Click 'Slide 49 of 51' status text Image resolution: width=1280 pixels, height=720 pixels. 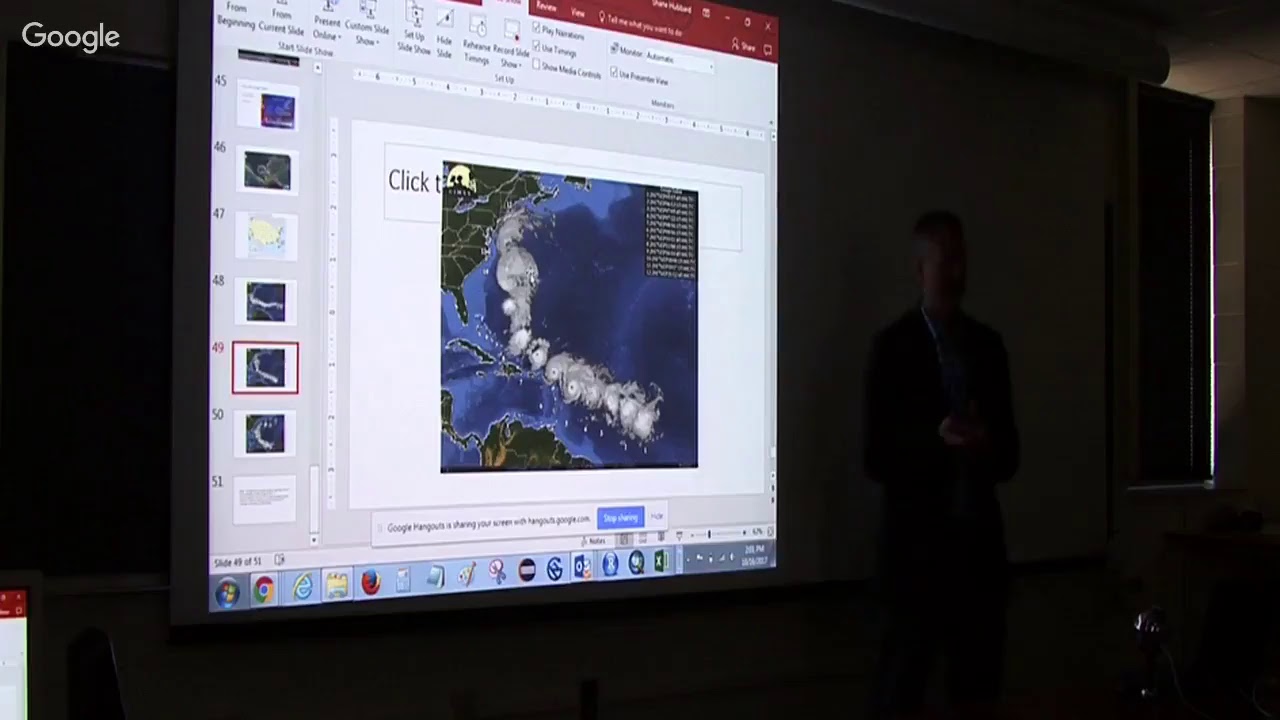coord(240,562)
